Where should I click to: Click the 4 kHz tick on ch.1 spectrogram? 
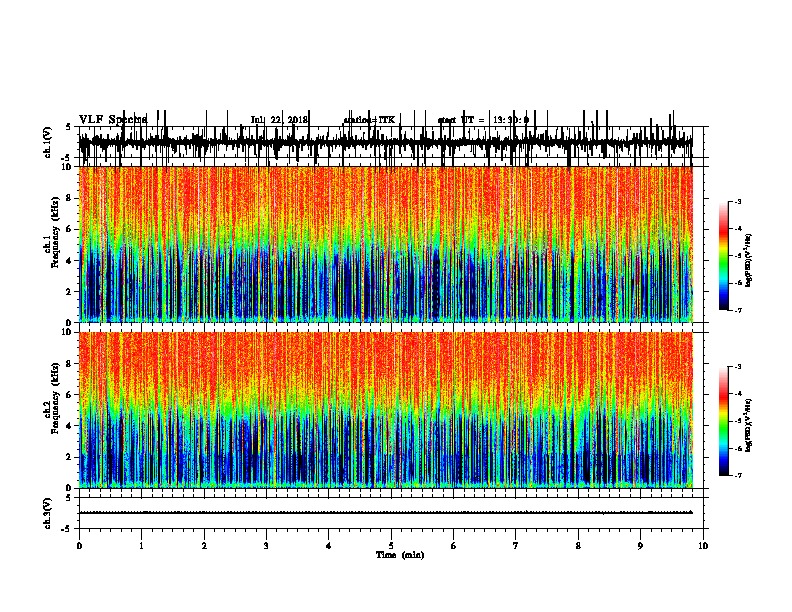69,261
